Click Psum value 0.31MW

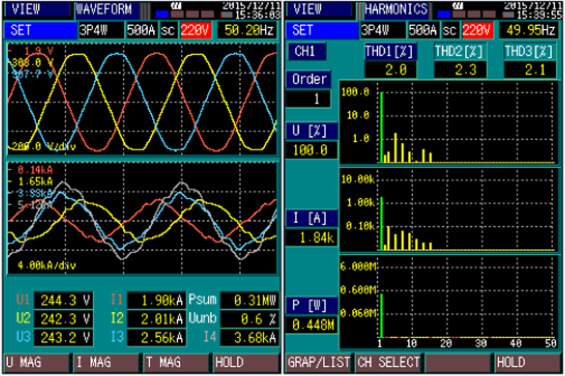250,301
